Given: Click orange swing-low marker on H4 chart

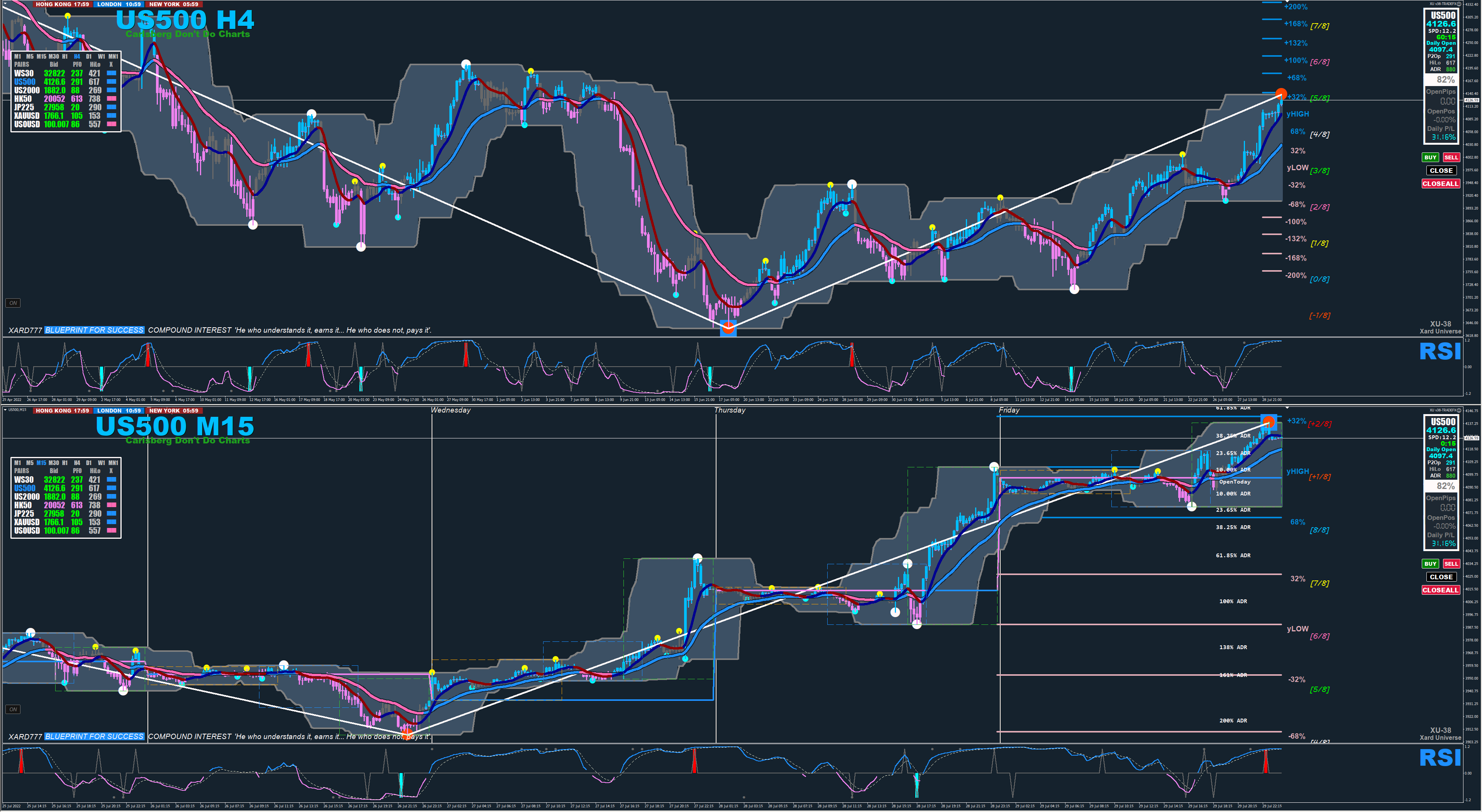Looking at the screenshot, I should 728,328.
